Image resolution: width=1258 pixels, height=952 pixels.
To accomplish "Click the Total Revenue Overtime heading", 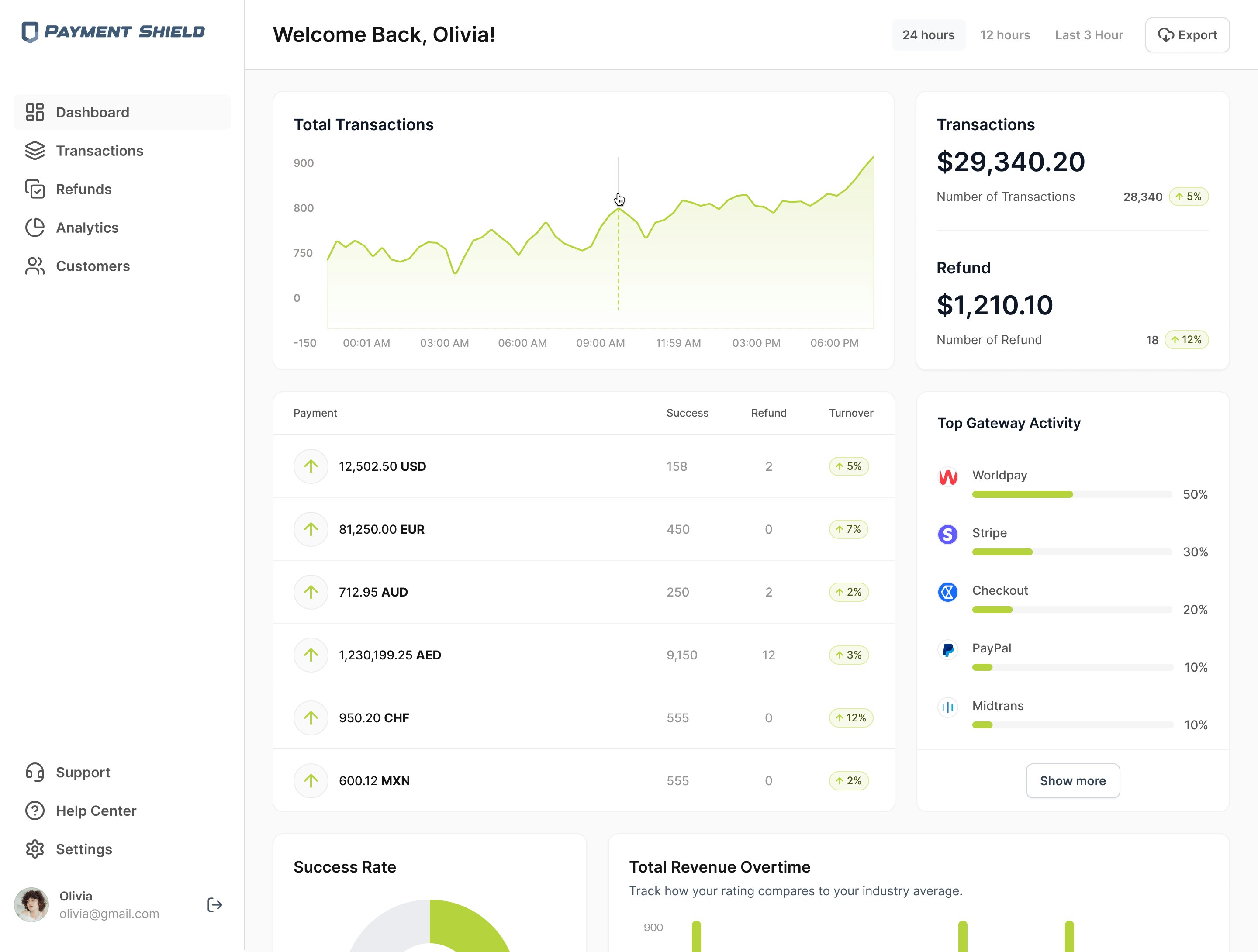I will (x=719, y=867).
